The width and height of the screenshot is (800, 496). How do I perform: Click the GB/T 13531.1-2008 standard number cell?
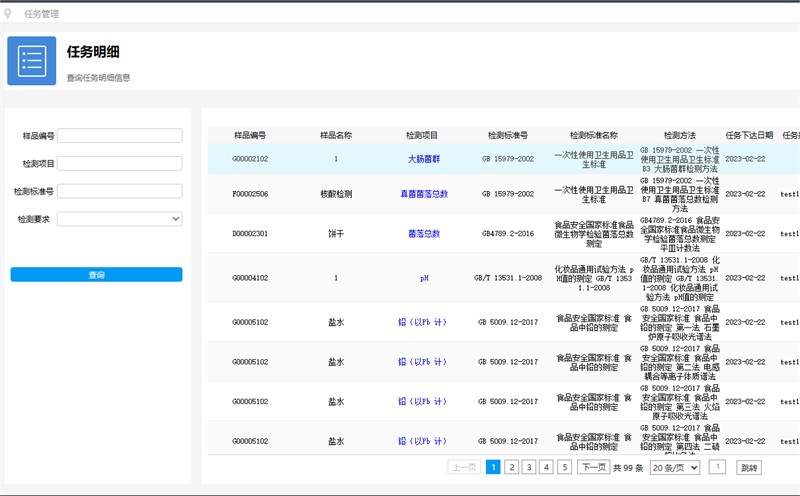pyautogui.click(x=508, y=278)
